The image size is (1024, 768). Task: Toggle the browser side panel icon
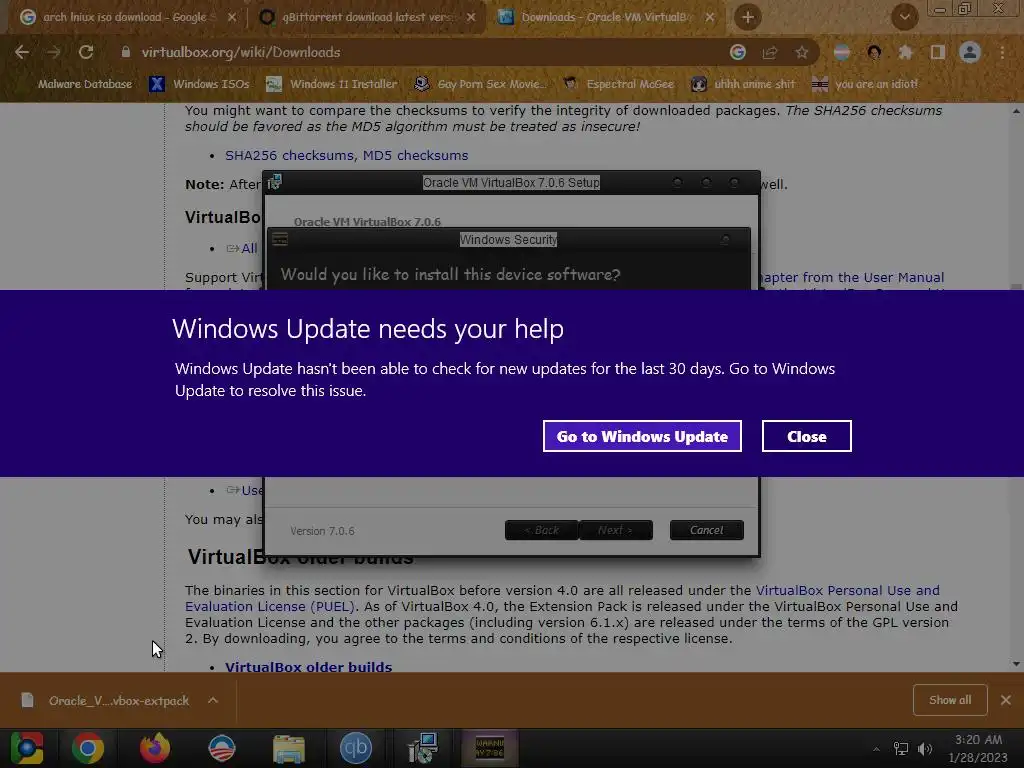938,52
